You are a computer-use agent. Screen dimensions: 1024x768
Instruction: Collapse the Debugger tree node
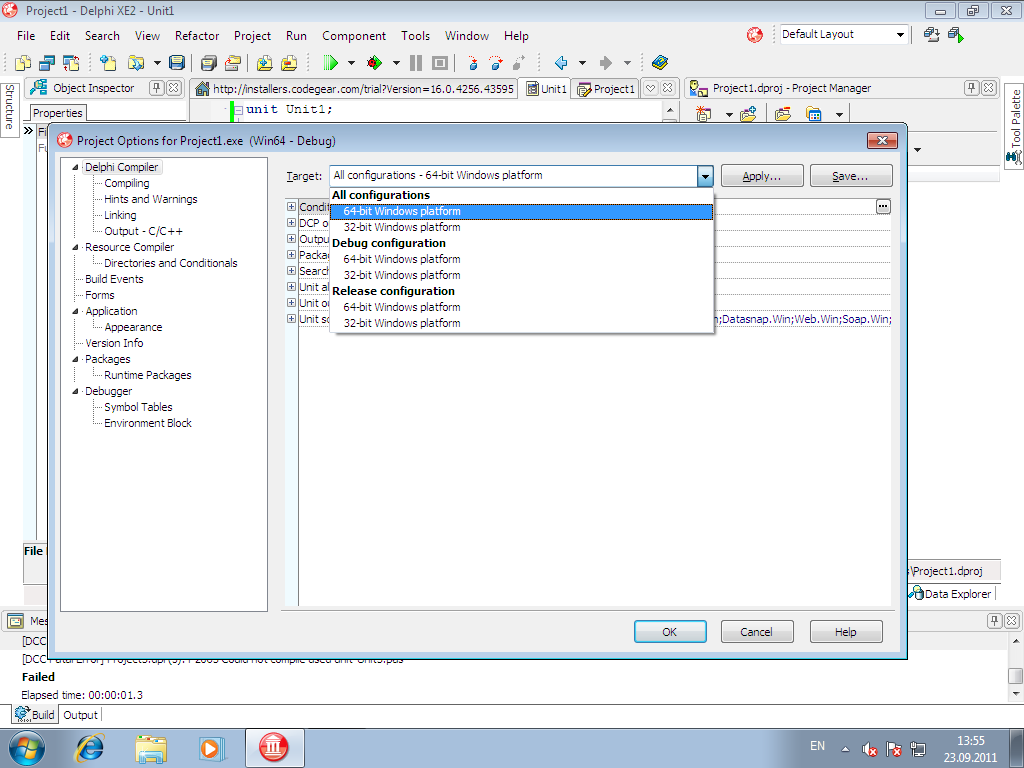coord(75,391)
